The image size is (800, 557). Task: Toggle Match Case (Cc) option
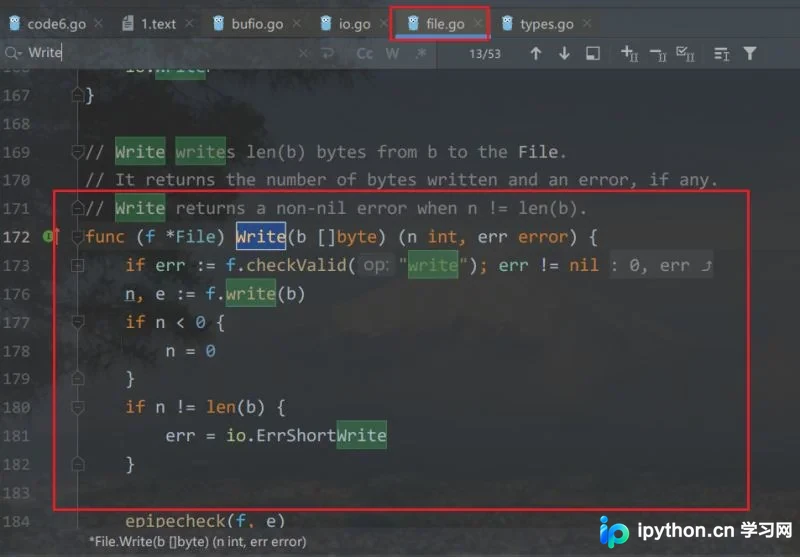pyautogui.click(x=364, y=54)
